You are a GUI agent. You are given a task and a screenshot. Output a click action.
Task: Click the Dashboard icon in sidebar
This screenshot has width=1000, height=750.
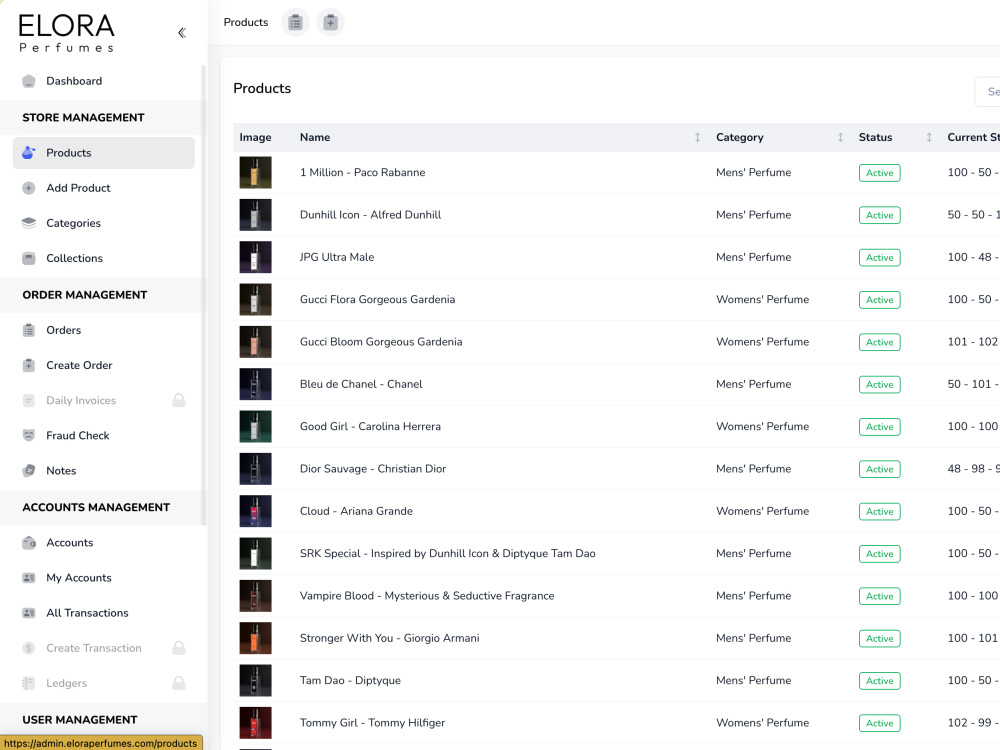click(29, 81)
